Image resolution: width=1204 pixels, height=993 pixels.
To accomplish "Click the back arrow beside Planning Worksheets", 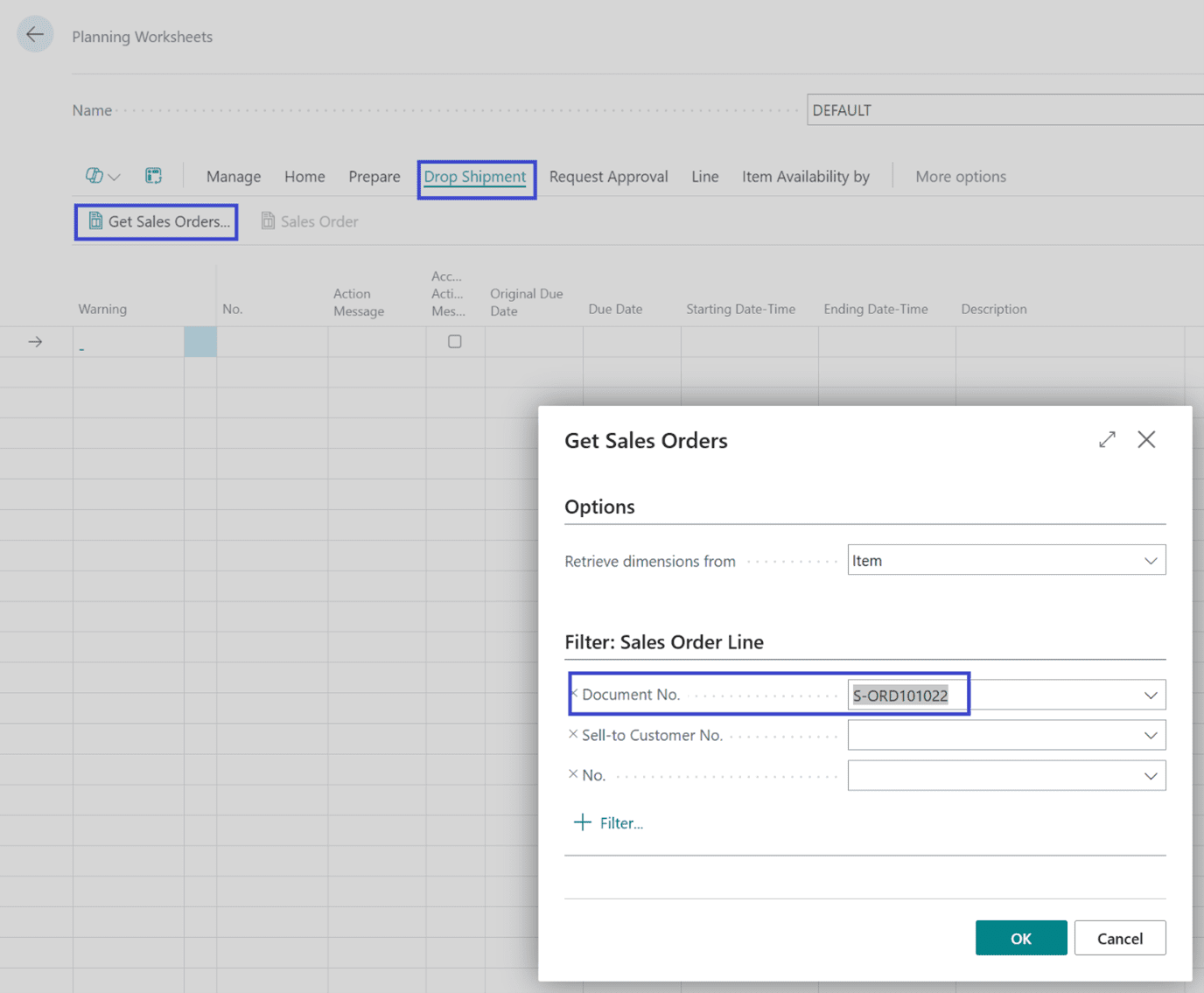I will click(35, 35).
